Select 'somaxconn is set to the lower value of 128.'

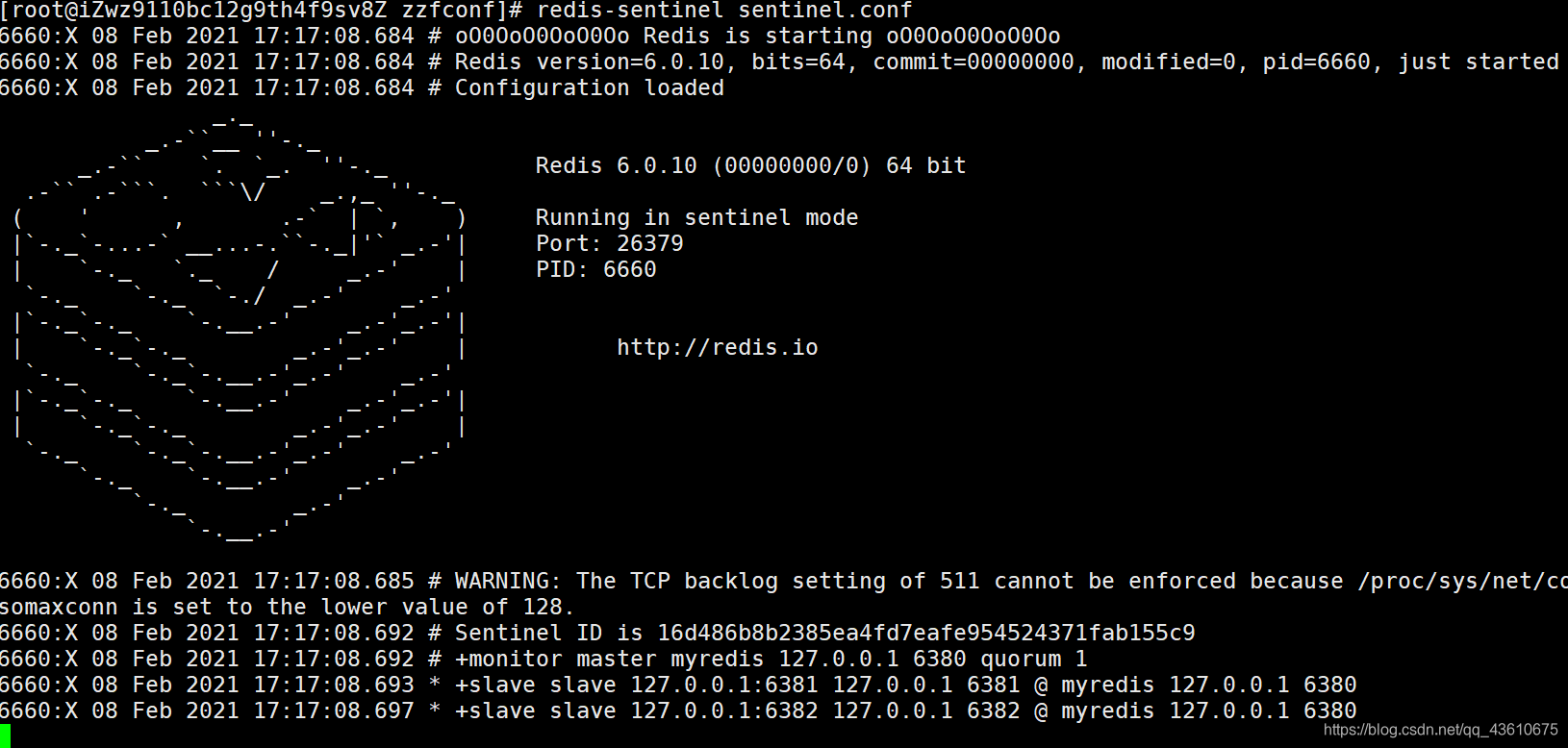[x=287, y=607]
